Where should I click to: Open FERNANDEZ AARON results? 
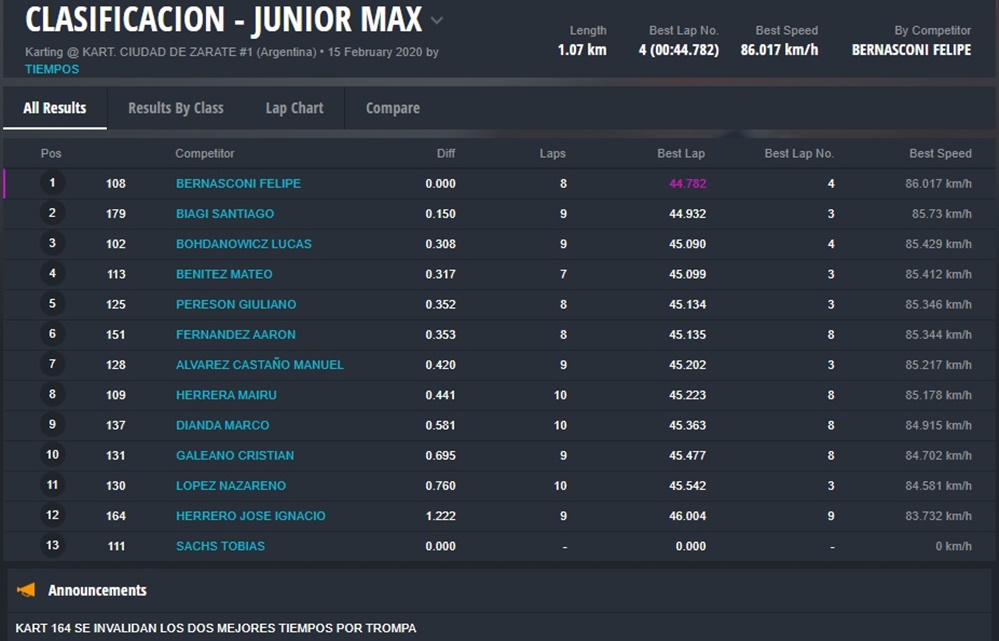click(x=235, y=335)
